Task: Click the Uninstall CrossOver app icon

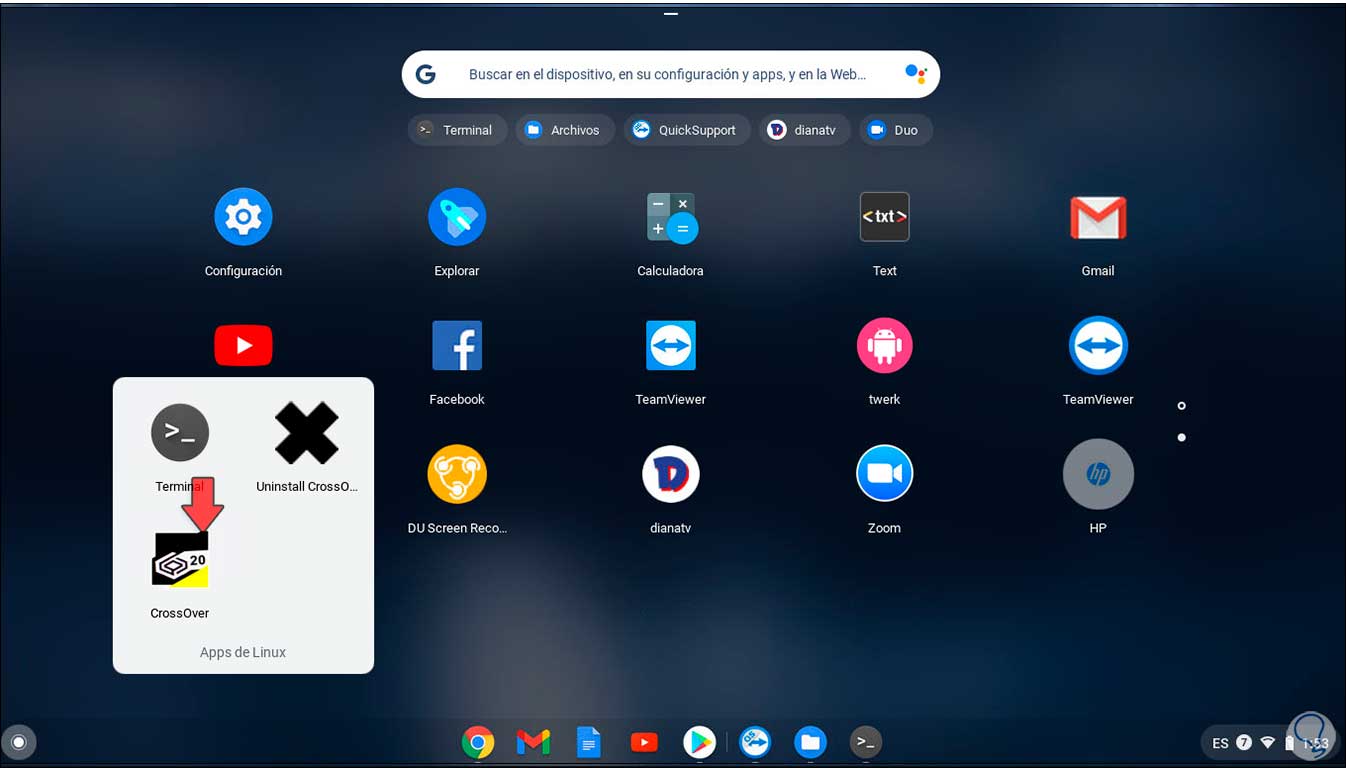Action: (x=307, y=433)
